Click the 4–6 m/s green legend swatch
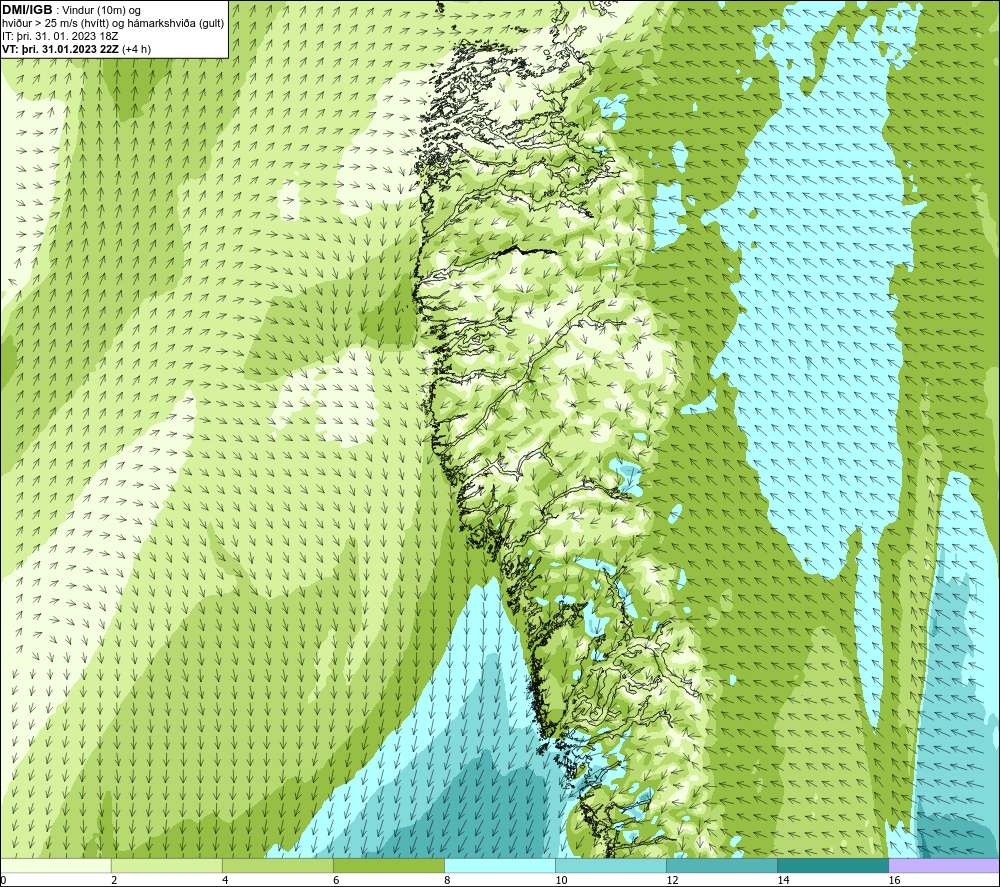 tap(278, 865)
